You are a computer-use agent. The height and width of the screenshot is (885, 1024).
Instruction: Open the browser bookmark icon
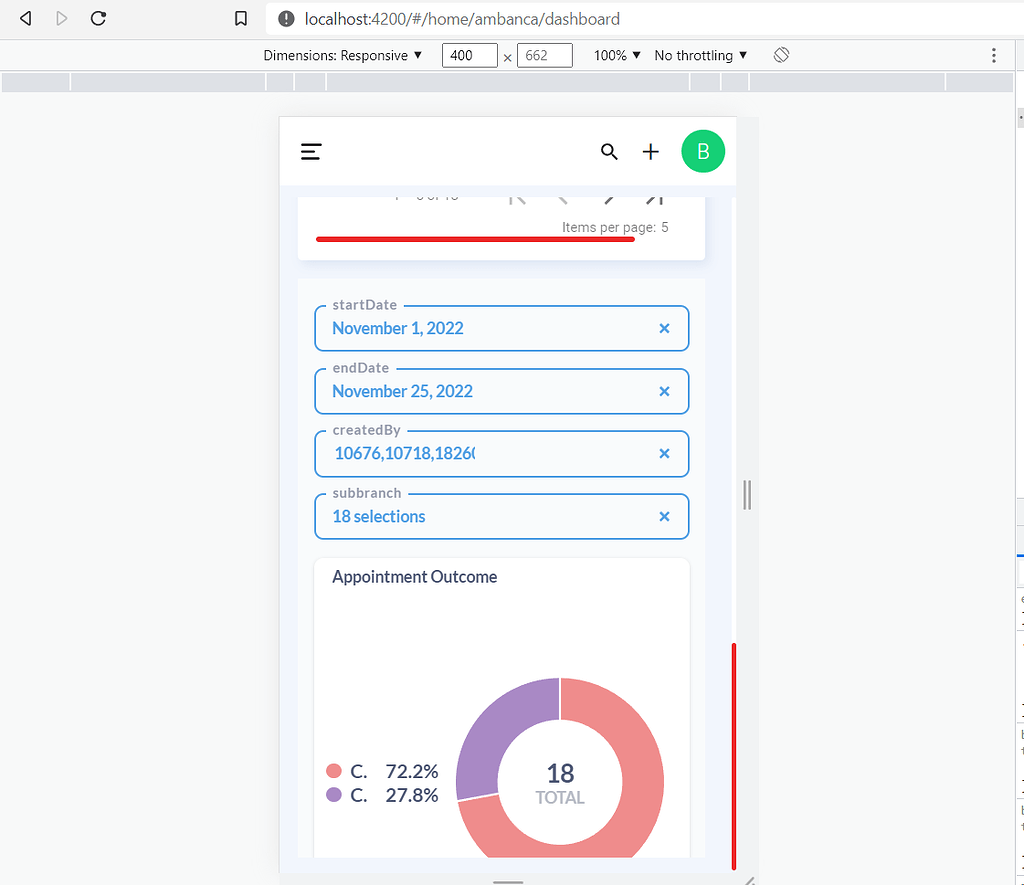coord(239,18)
